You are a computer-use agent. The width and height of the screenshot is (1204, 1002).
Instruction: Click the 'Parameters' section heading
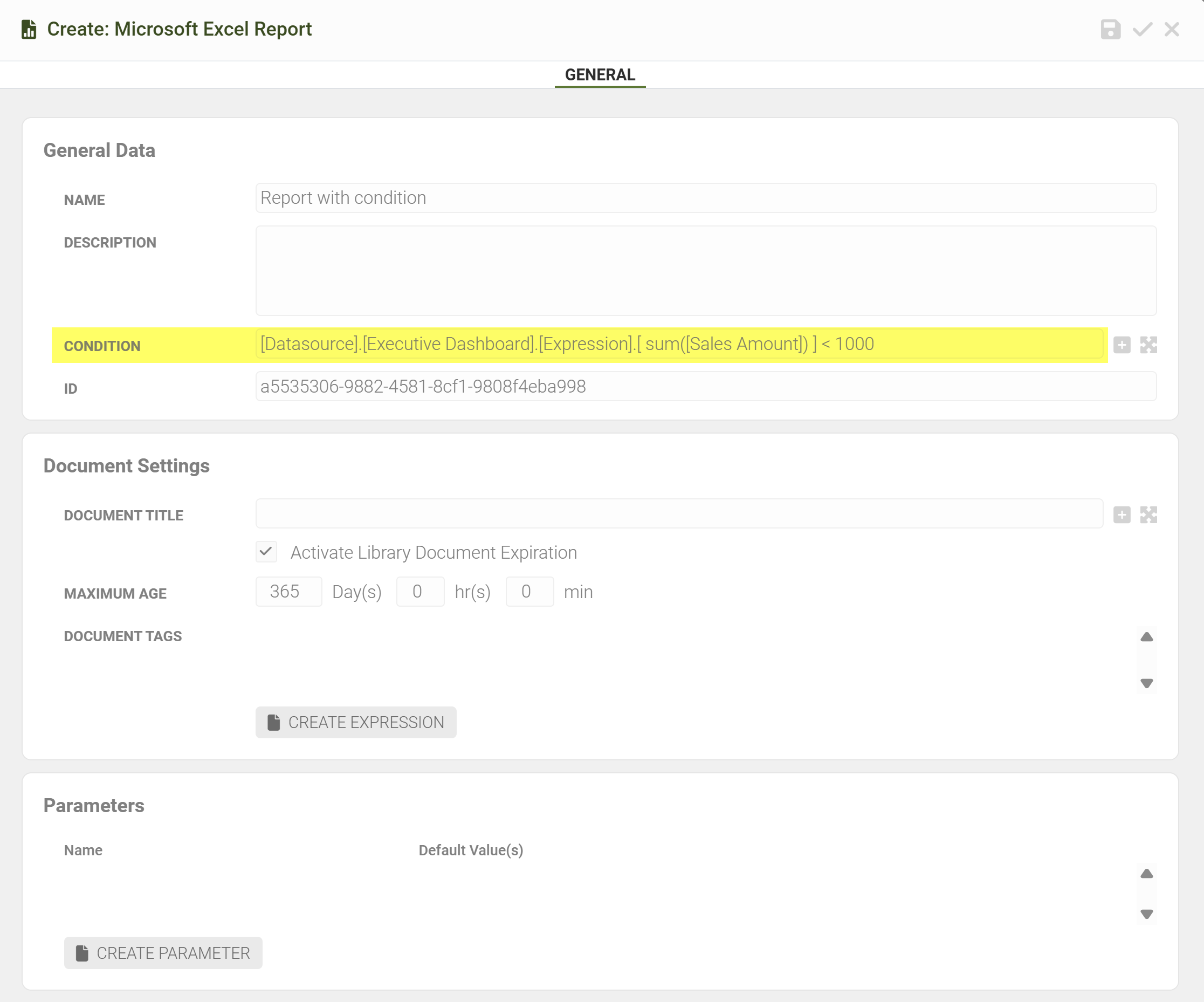click(x=94, y=806)
